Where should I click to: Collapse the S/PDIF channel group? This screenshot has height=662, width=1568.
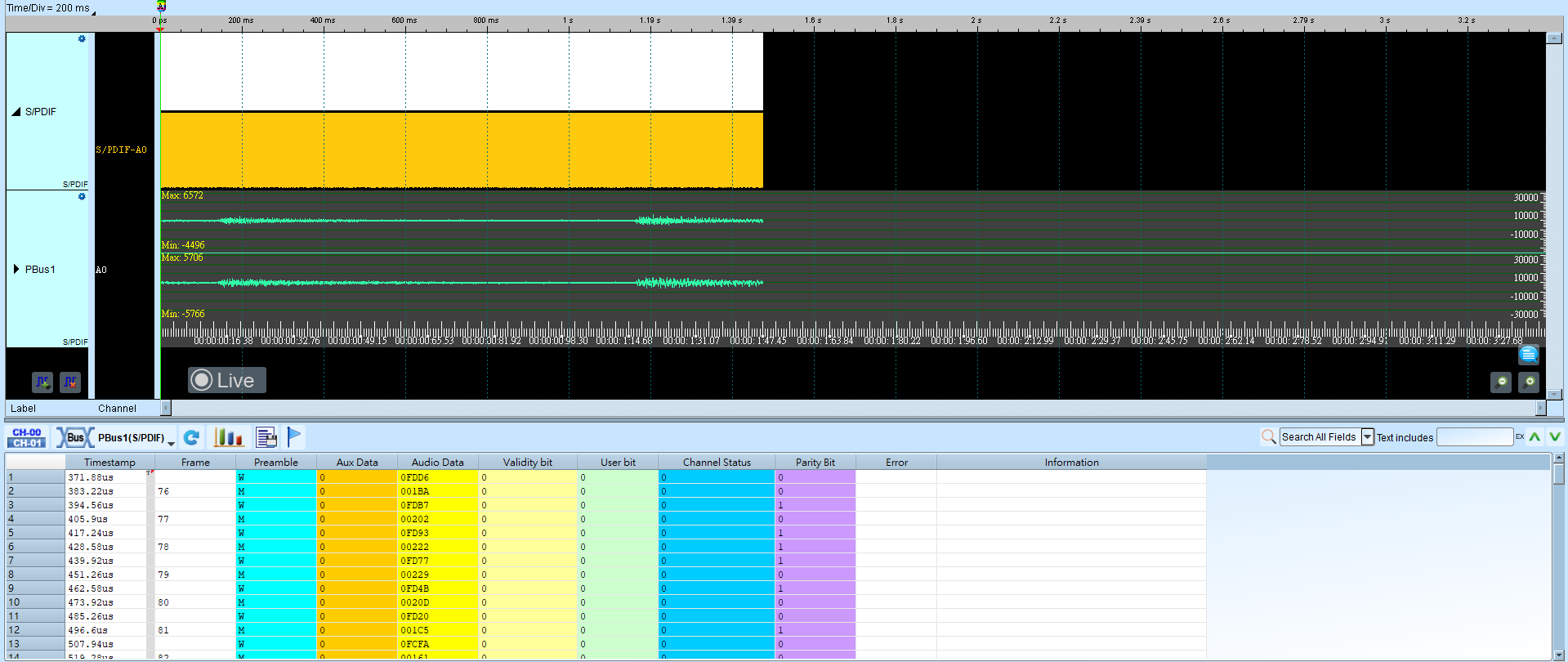[x=16, y=112]
